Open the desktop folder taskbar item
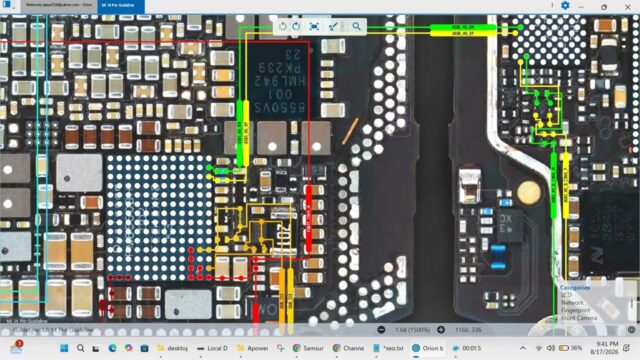Screen dimensions: 640x360 (x=172, y=348)
